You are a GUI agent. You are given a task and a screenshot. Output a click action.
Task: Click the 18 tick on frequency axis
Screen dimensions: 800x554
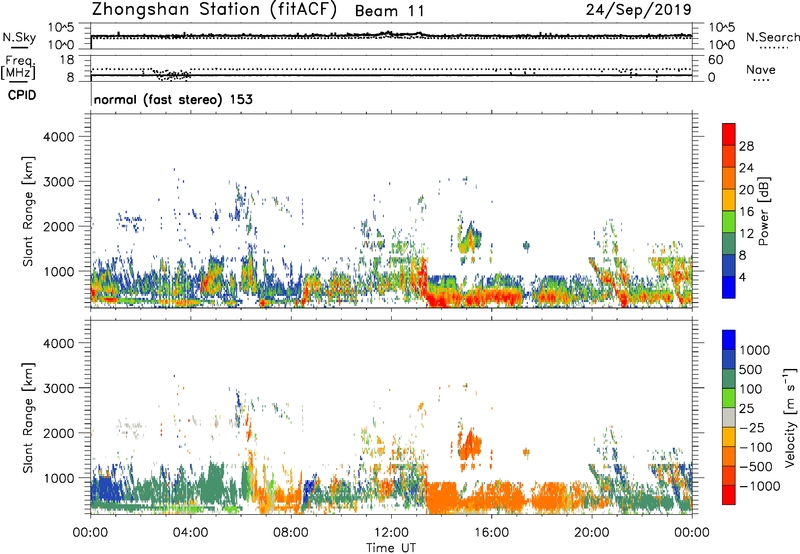click(67, 60)
